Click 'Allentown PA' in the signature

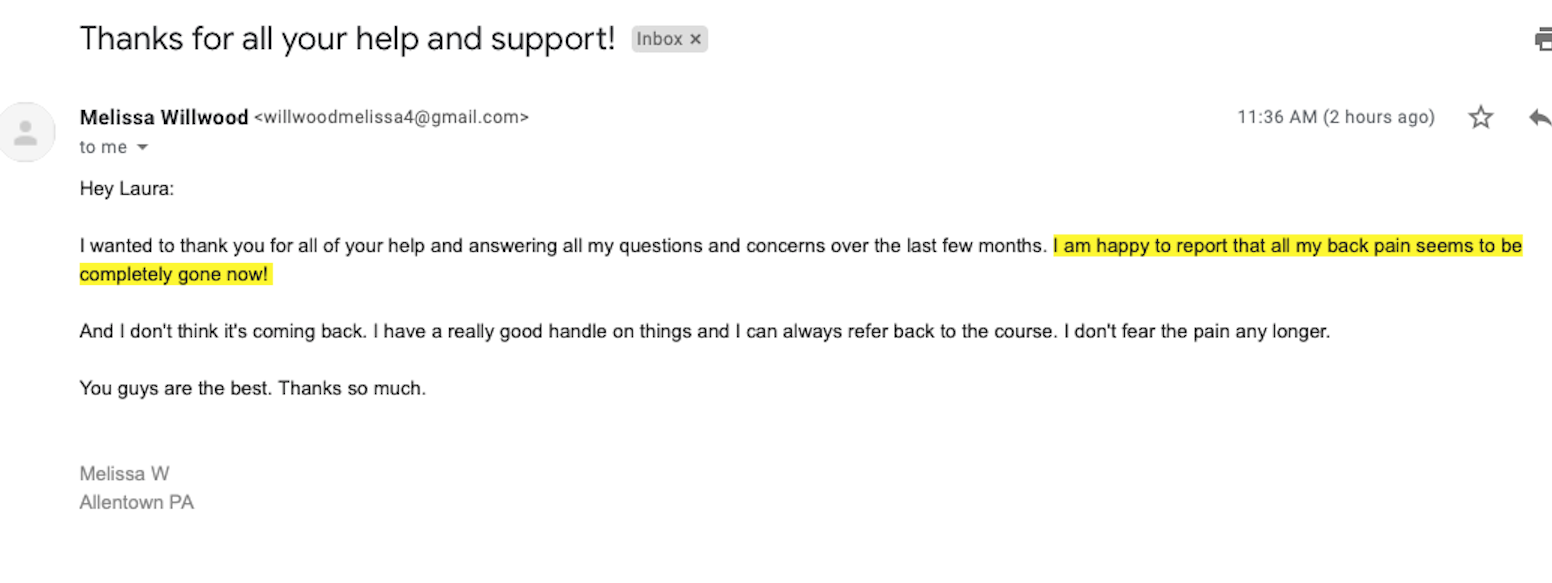coord(136,502)
